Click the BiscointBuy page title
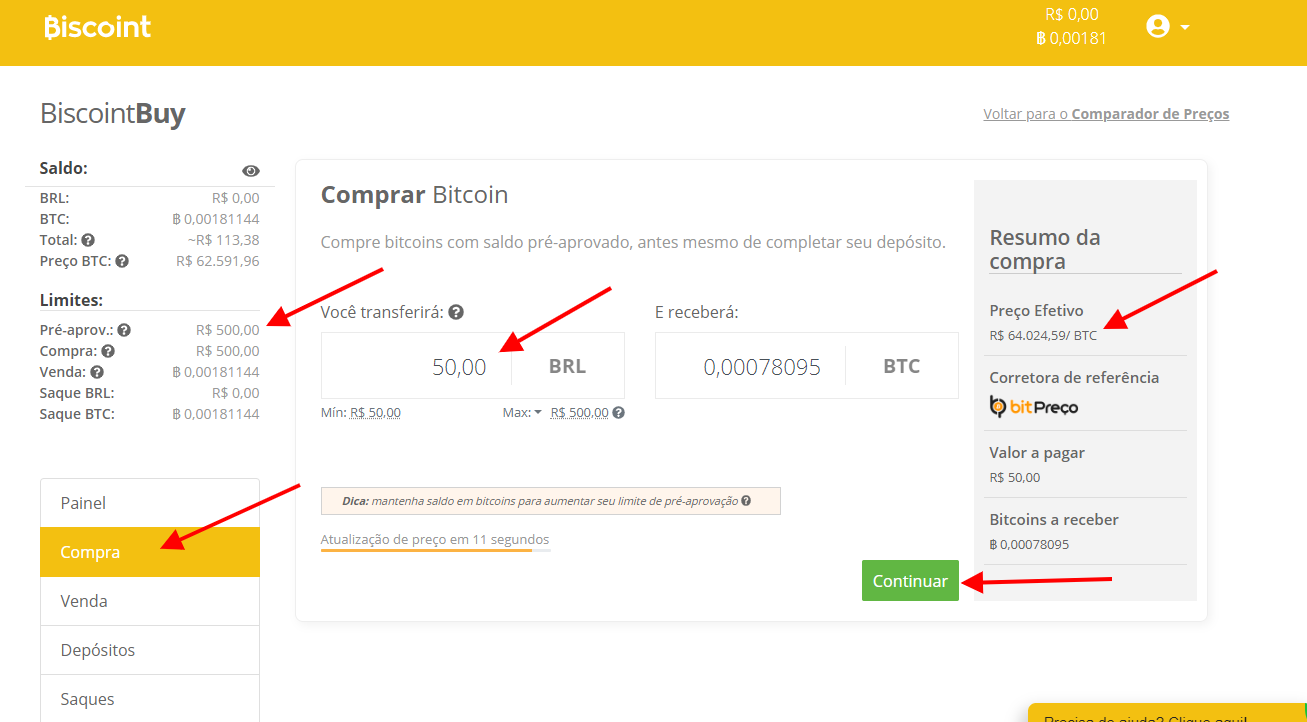Screen dimensions: 1307x722 coord(113,114)
